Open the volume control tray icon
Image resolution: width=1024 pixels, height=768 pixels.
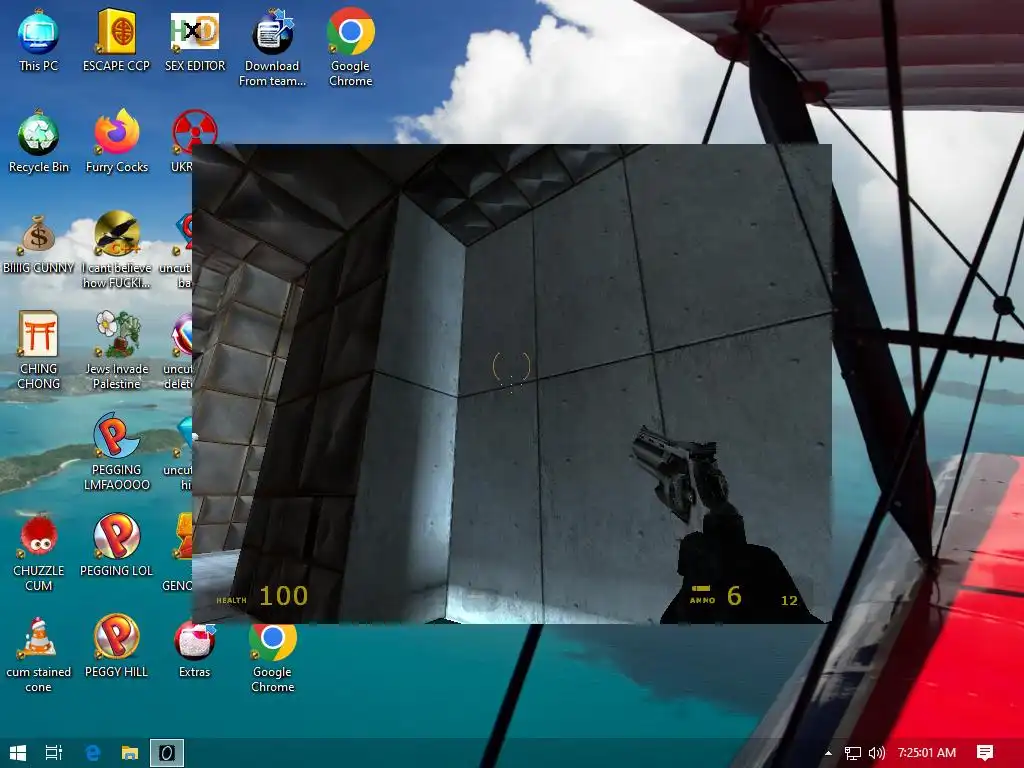[x=876, y=752]
